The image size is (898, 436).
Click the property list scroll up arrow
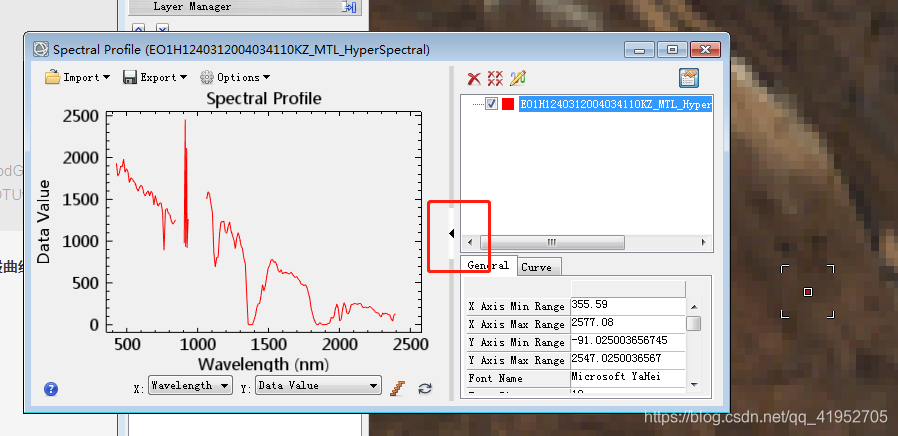(694, 307)
